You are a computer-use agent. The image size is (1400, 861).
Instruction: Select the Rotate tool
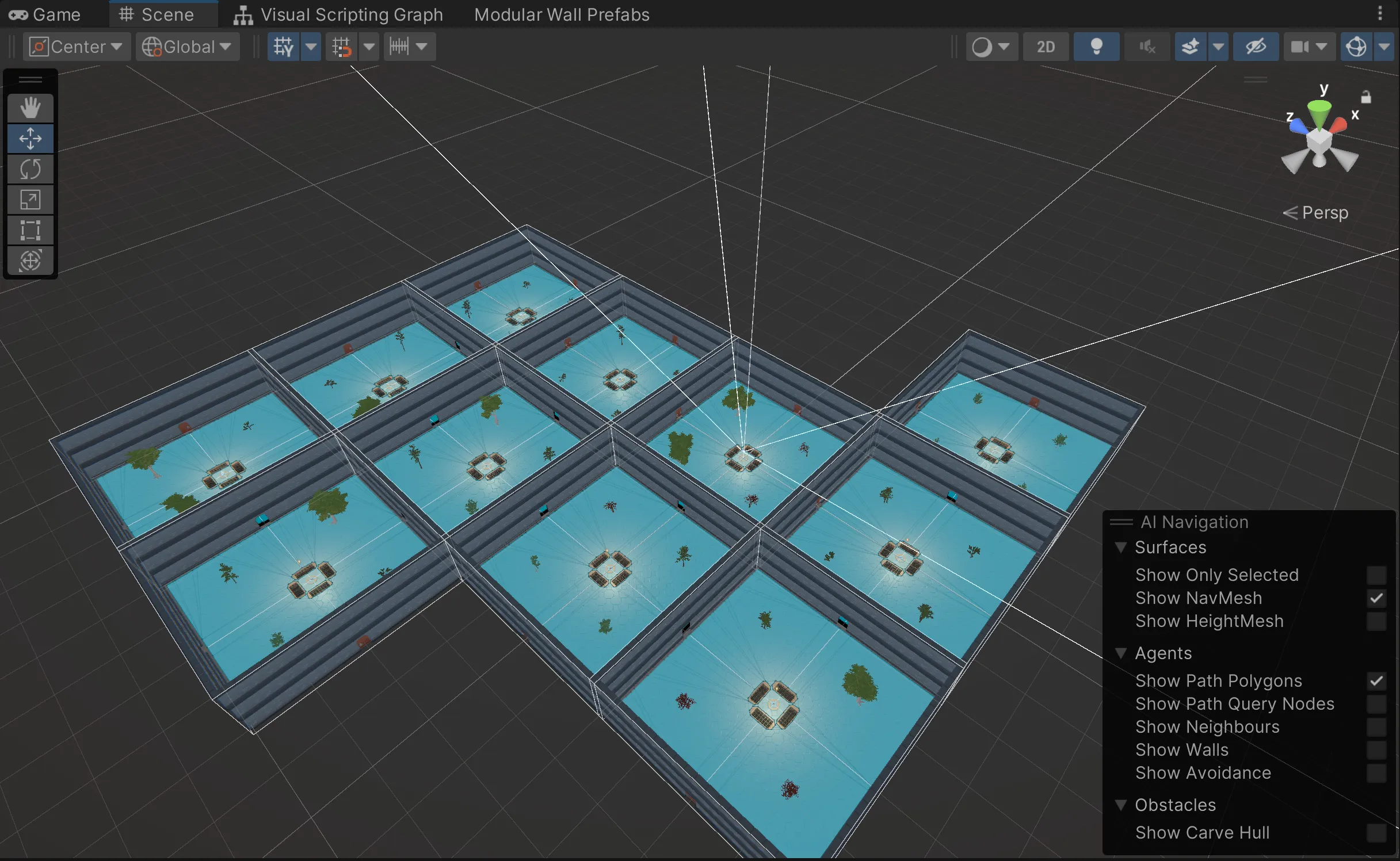(x=30, y=169)
